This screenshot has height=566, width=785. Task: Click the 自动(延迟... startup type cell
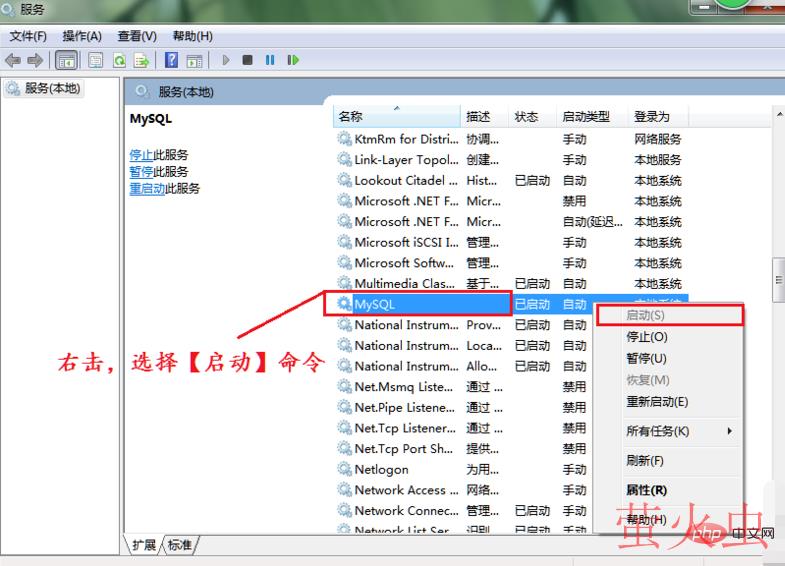[x=593, y=222]
